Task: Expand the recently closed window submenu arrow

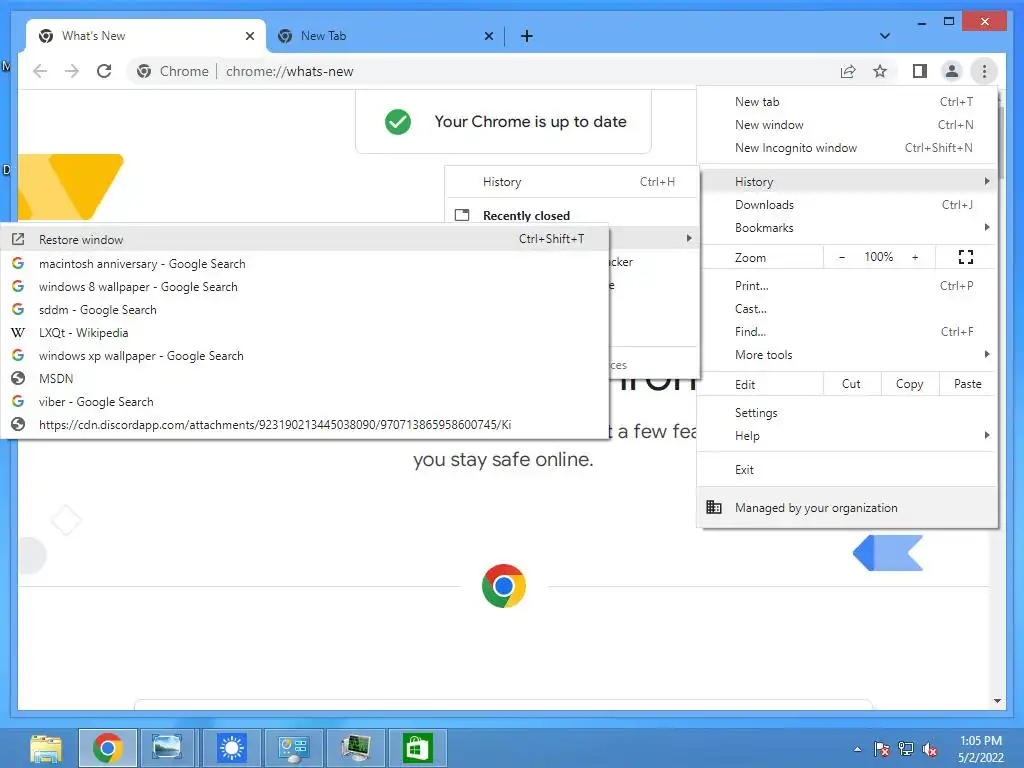Action: pyautogui.click(x=689, y=238)
